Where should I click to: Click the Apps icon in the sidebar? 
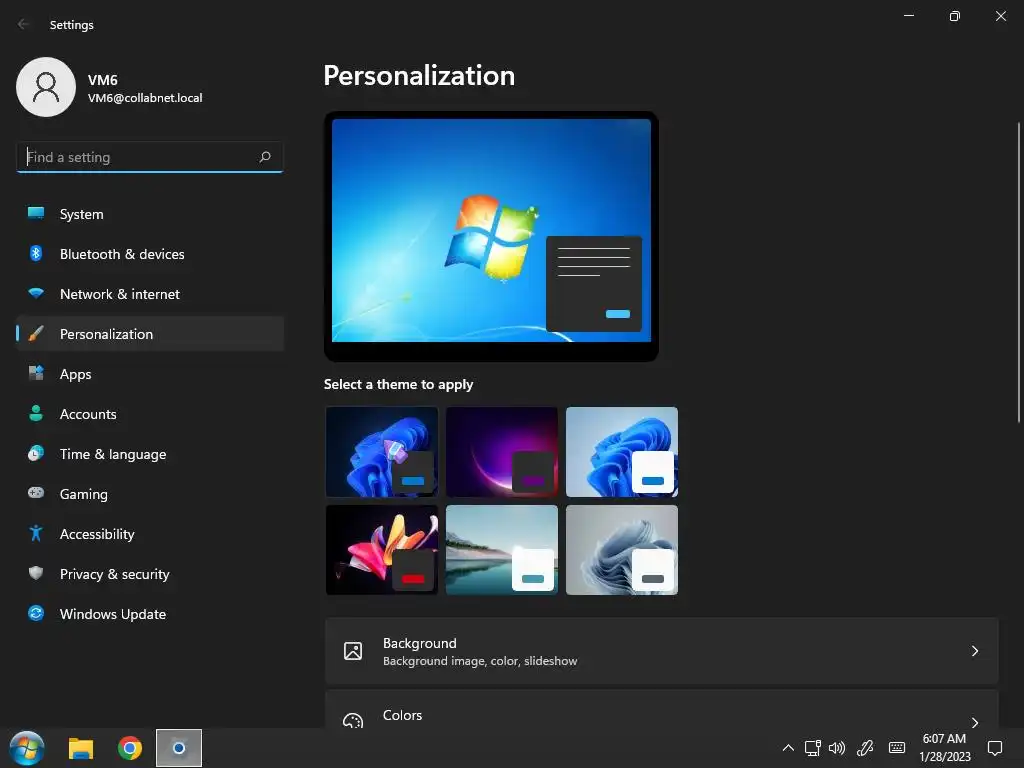(x=36, y=374)
